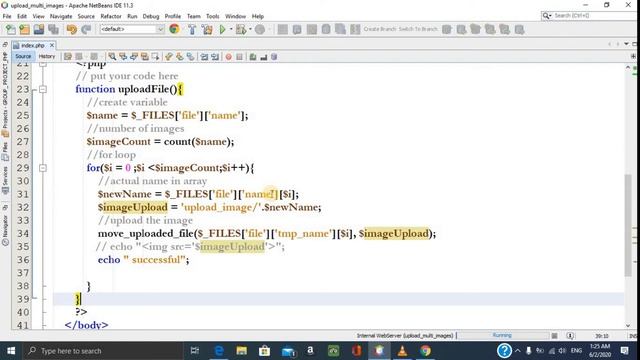Click the Type here to search box
The image size is (640, 360).
coord(103,351)
